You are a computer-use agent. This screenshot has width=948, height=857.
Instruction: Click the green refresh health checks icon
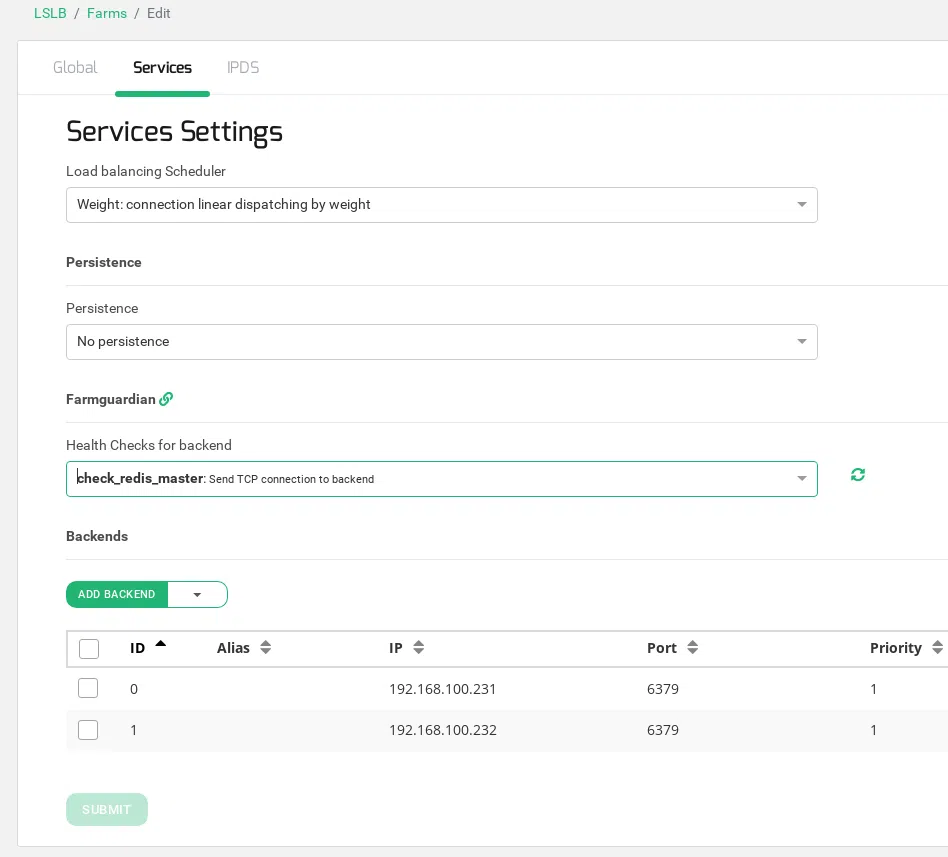click(x=857, y=475)
